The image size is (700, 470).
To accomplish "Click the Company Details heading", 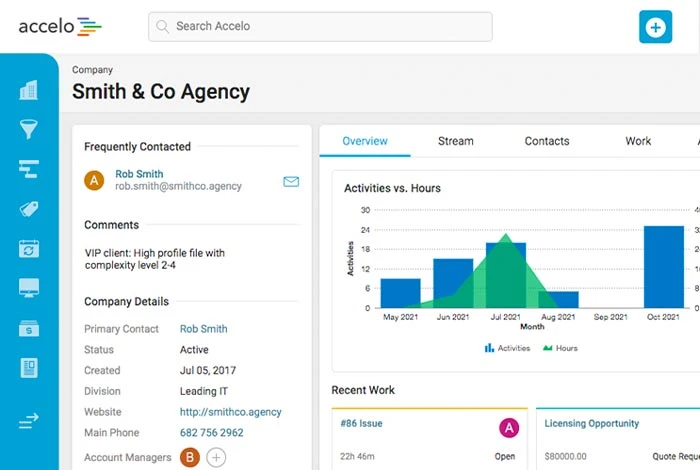I will point(126,302).
